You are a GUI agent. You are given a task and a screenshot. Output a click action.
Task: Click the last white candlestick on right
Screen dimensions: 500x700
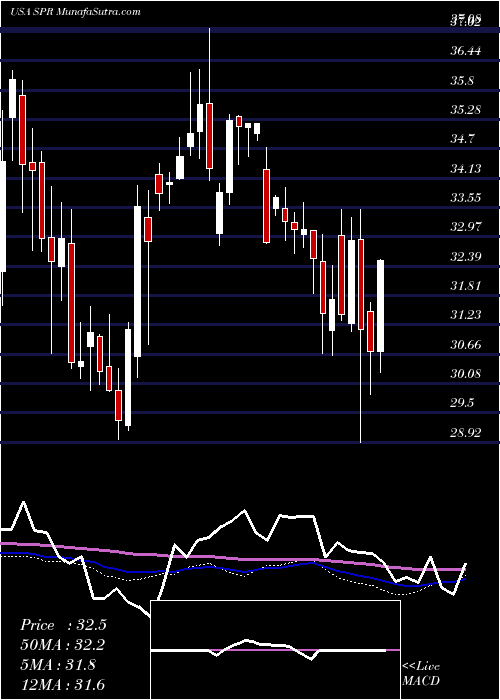tap(380, 306)
